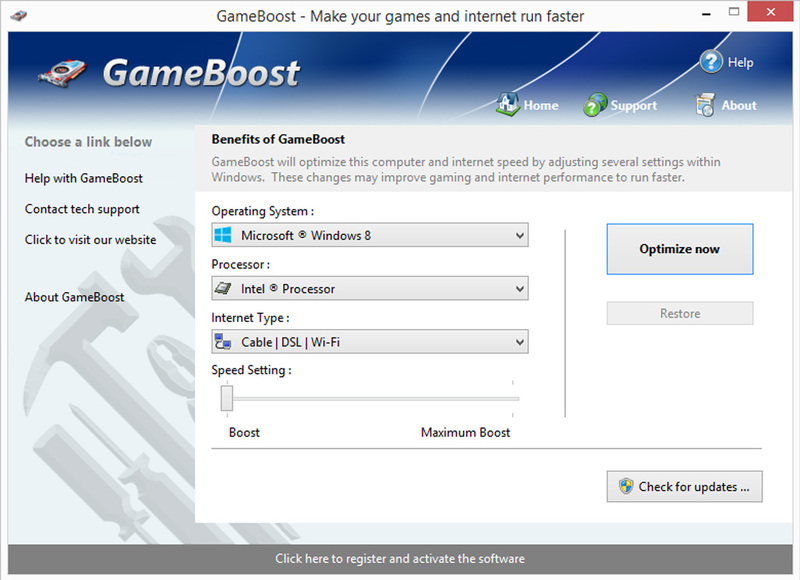Minimize the GameBoost window
The image size is (800, 580).
[706, 14]
